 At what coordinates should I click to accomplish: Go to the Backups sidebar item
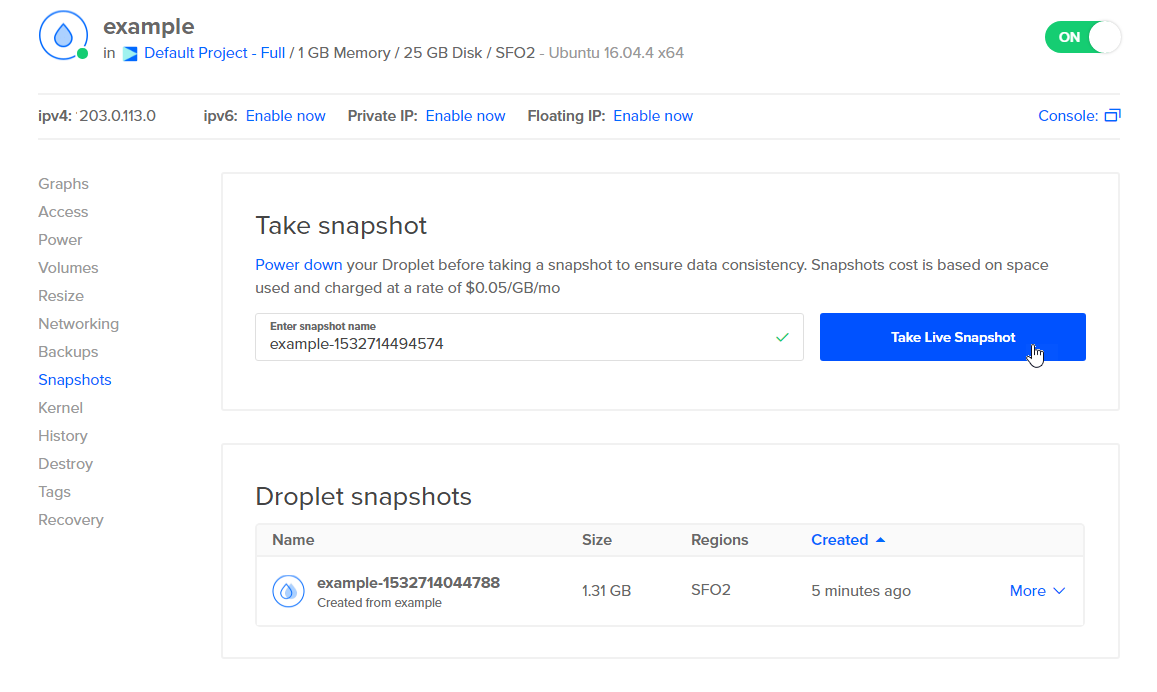[68, 352]
